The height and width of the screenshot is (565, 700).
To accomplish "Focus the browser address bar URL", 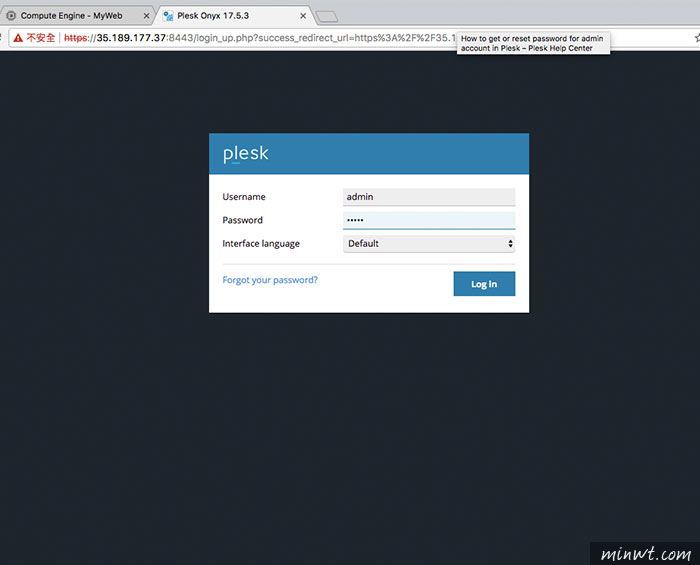I will 259,38.
